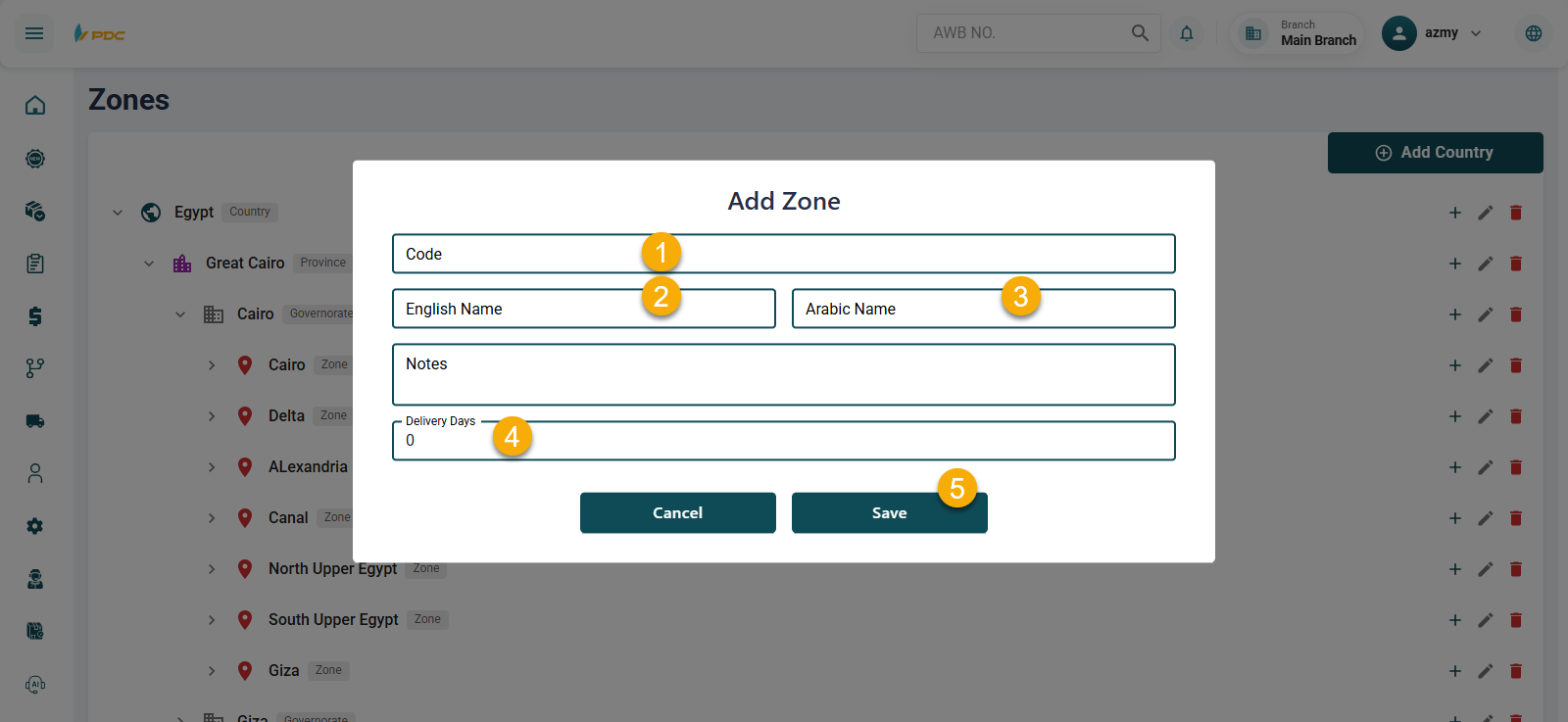Expand the Canal zone node
The image size is (1568, 722).
point(212,518)
